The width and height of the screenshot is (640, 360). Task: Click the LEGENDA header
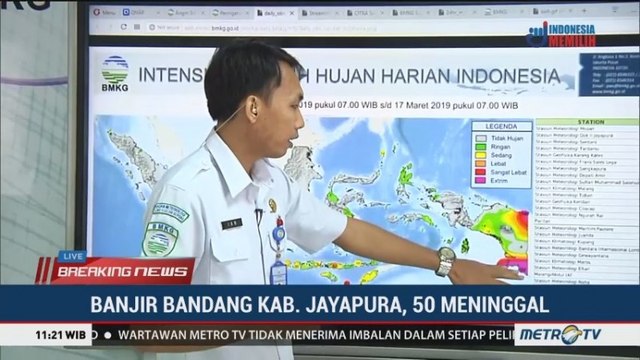[x=502, y=127]
